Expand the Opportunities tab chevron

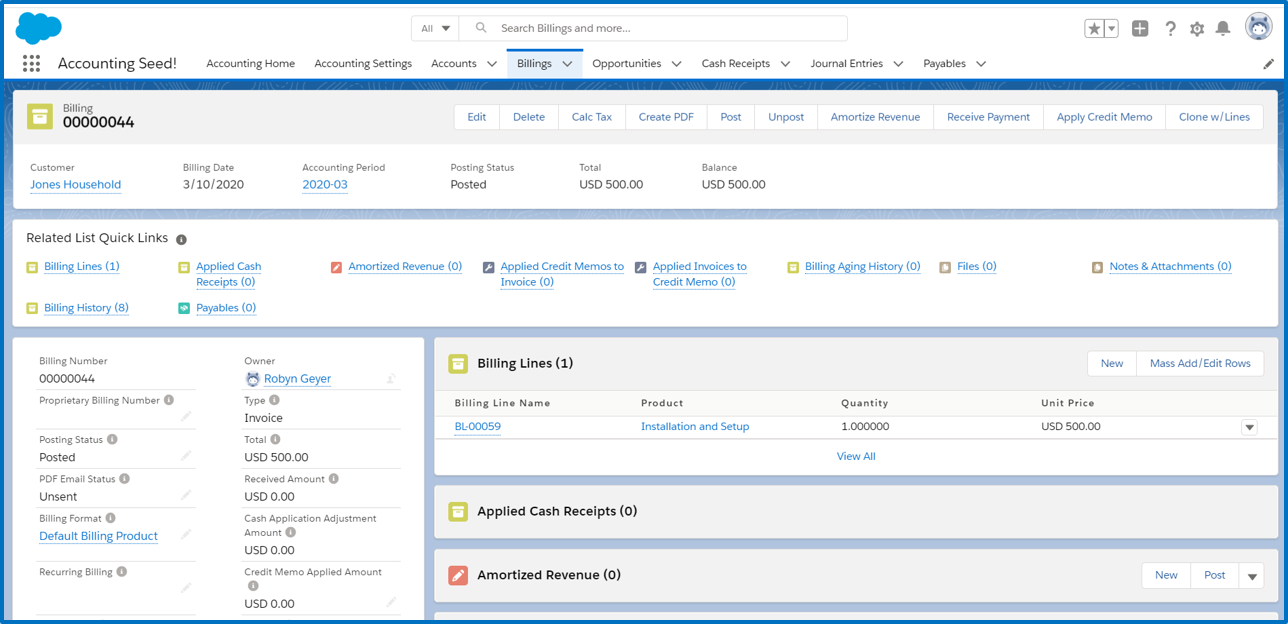tap(677, 63)
